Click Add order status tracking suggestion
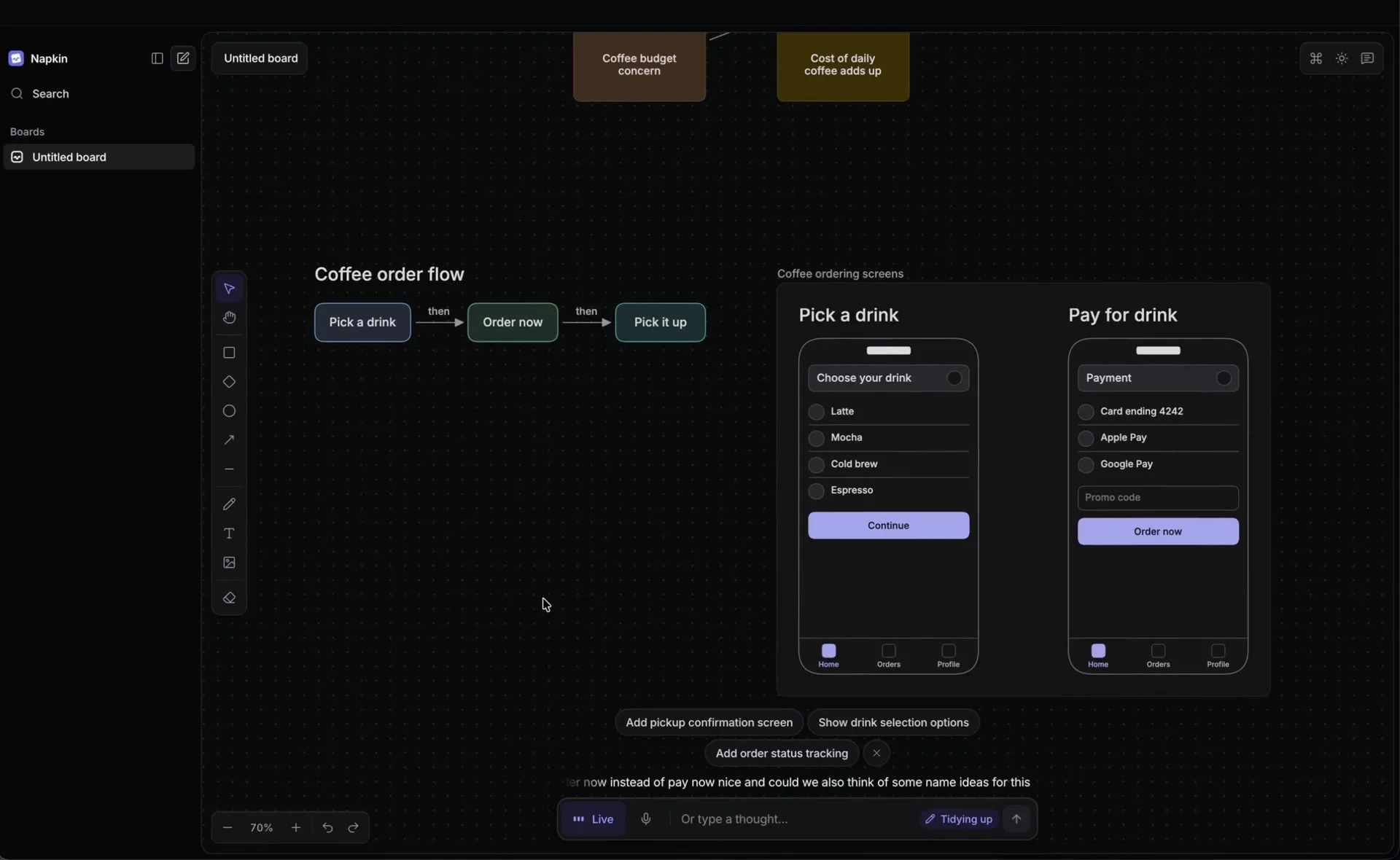 pyautogui.click(x=782, y=753)
